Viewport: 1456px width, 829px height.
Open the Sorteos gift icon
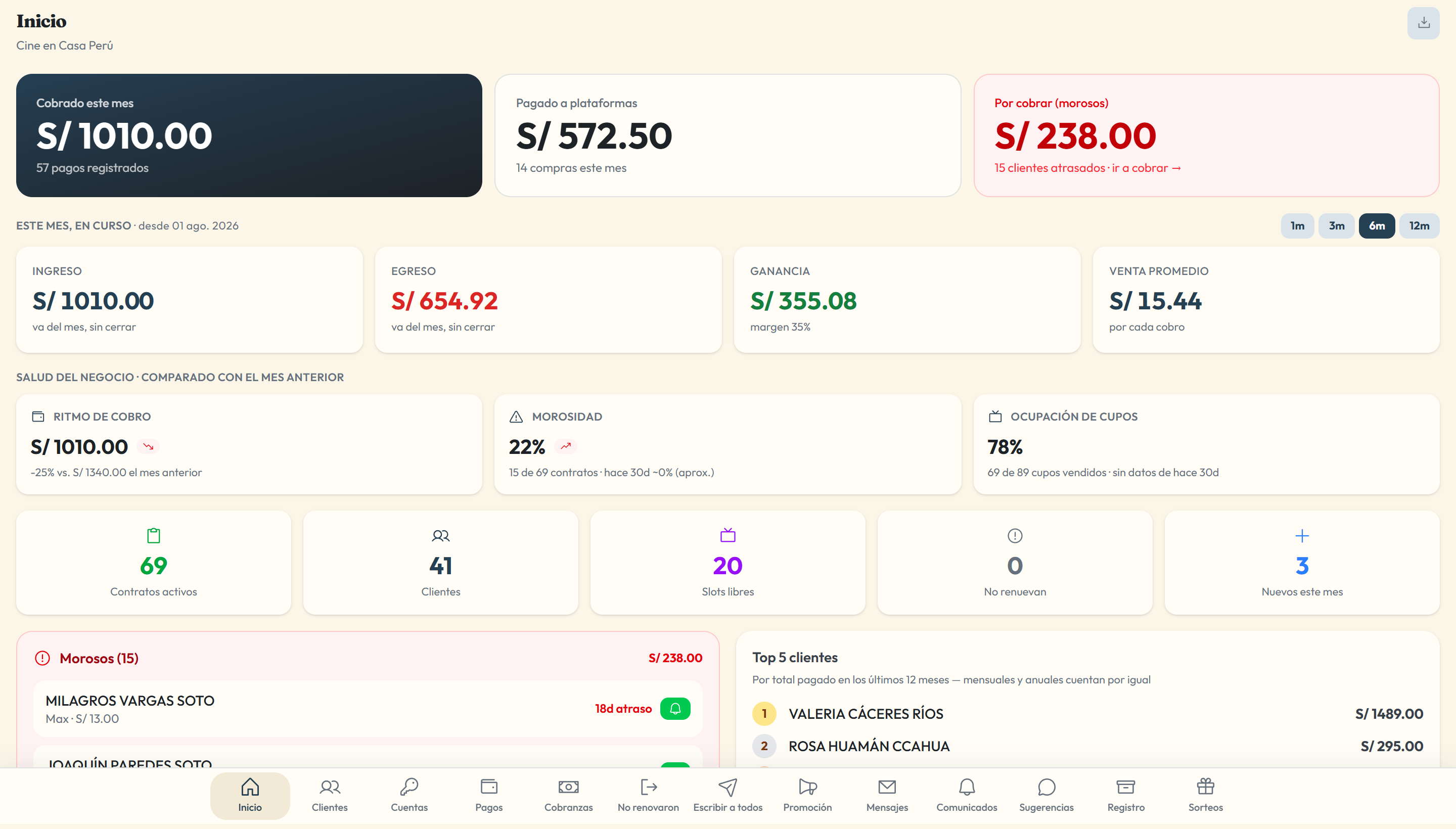[1205, 787]
